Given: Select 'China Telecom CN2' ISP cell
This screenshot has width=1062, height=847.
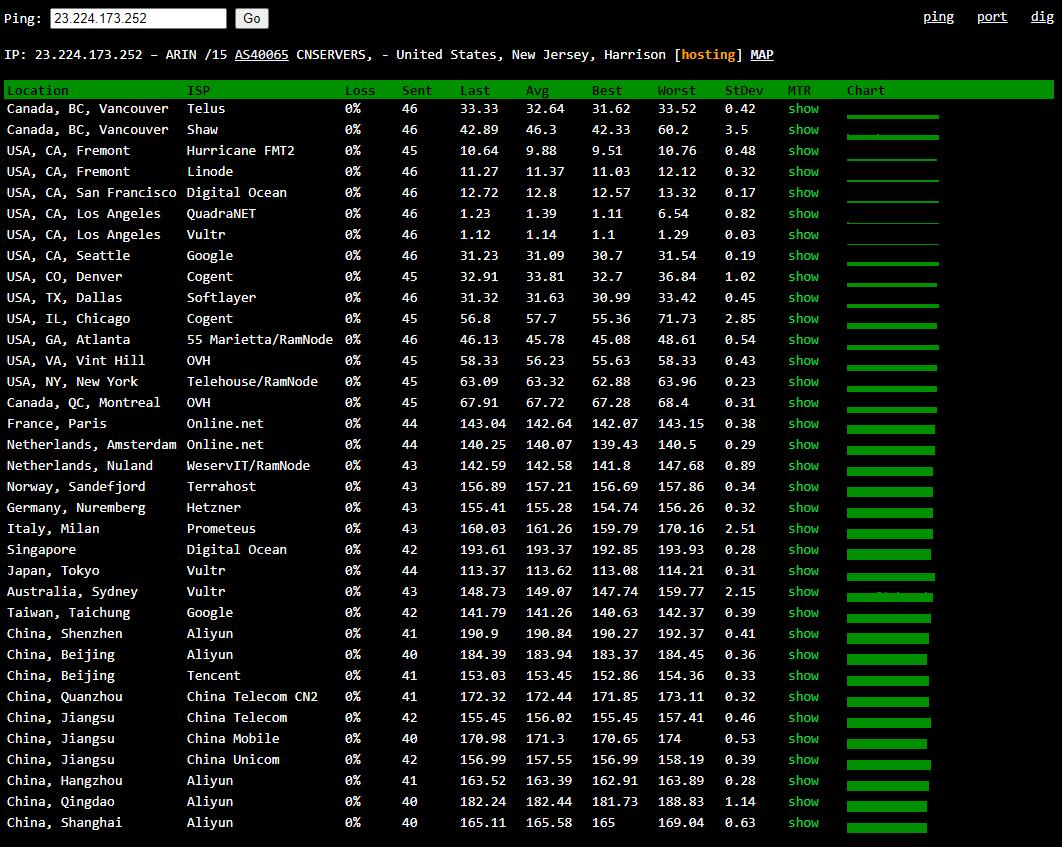Looking at the screenshot, I should (252, 696).
